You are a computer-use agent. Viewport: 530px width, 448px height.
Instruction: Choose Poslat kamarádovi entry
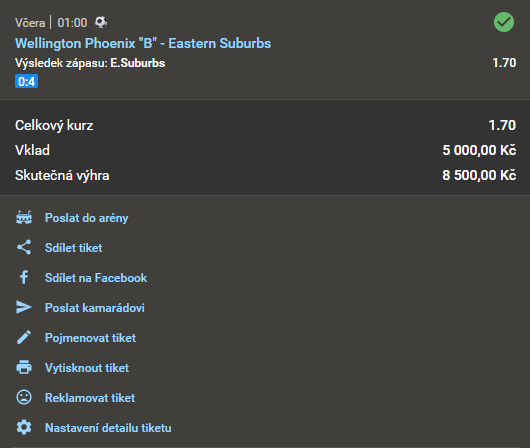pyautogui.click(x=95, y=308)
